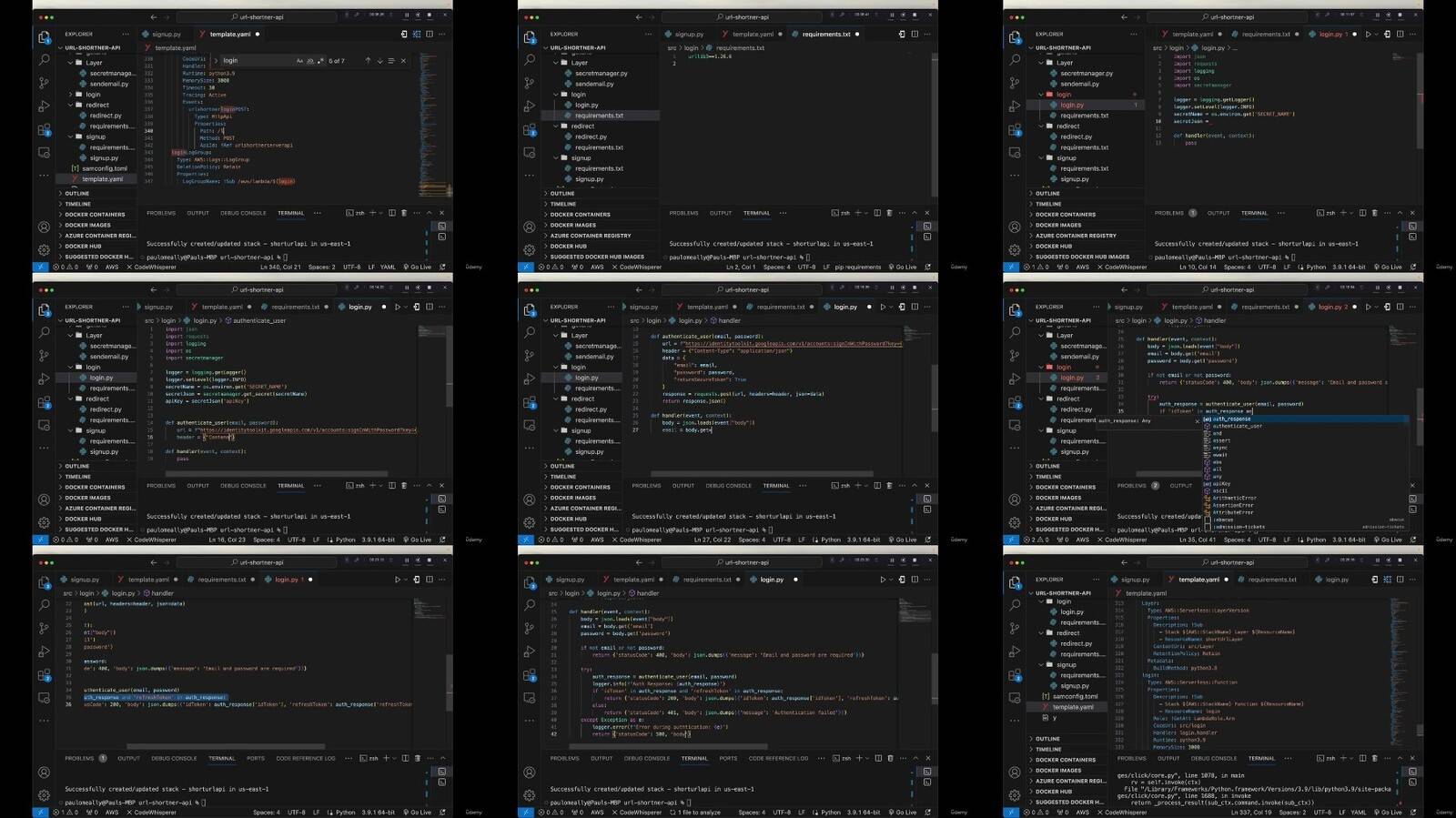Open Run and Debug in 'Ln 10, Col 14' window
Viewport: 1456px width, 818px height.
point(1015,106)
